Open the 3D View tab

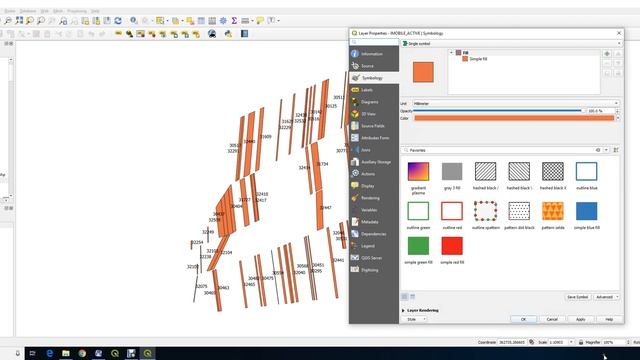[x=374, y=114]
